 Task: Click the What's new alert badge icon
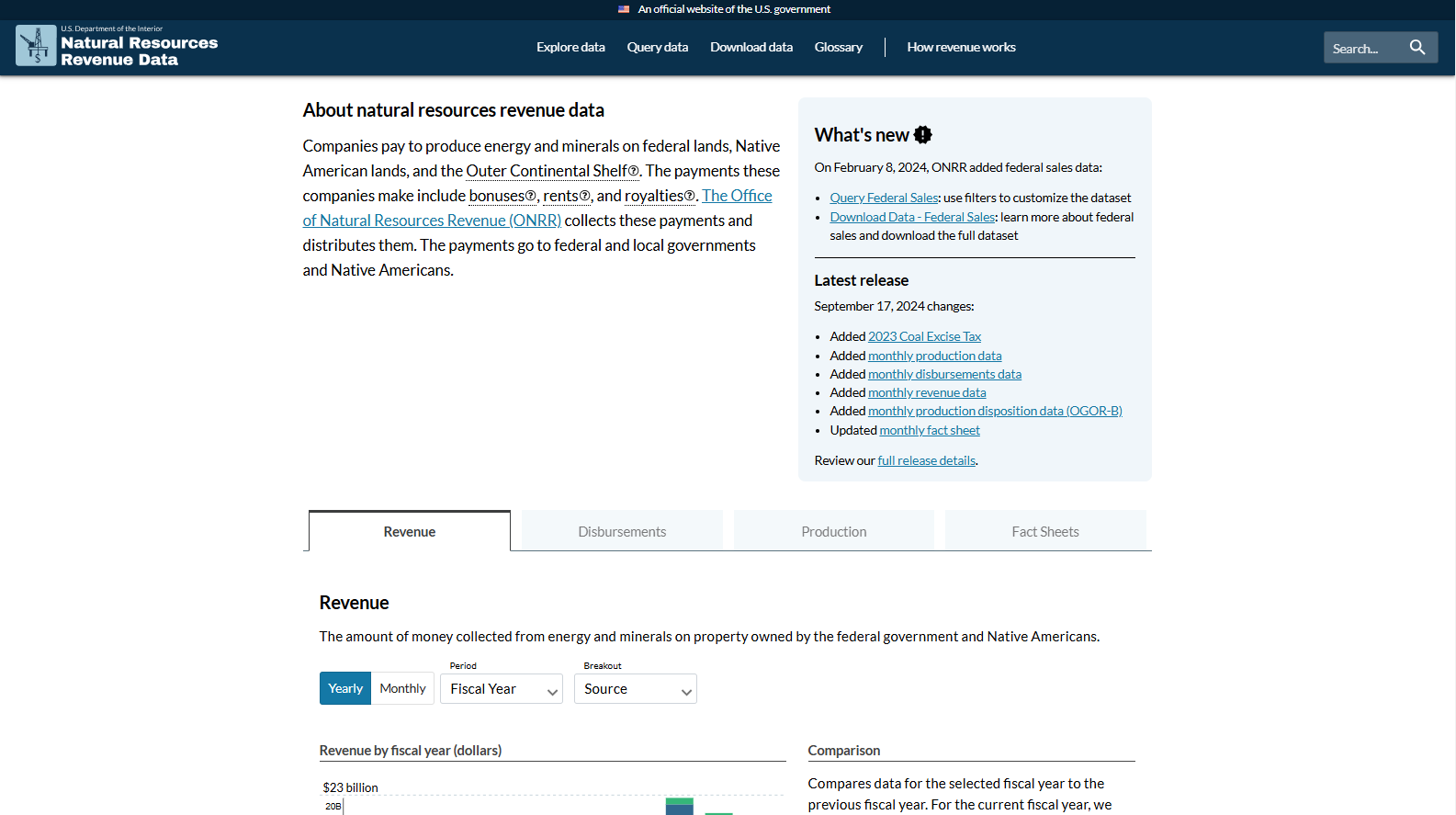[922, 135]
